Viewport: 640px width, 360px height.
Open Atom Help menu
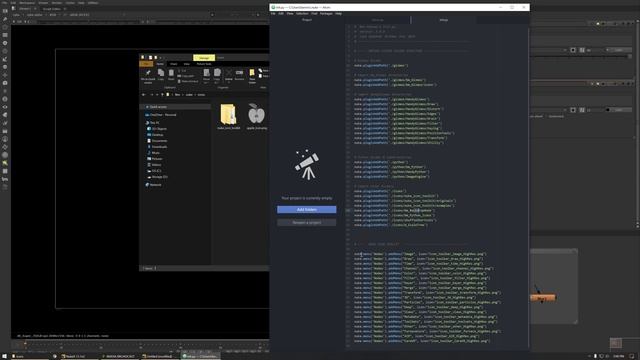[x=338, y=13]
